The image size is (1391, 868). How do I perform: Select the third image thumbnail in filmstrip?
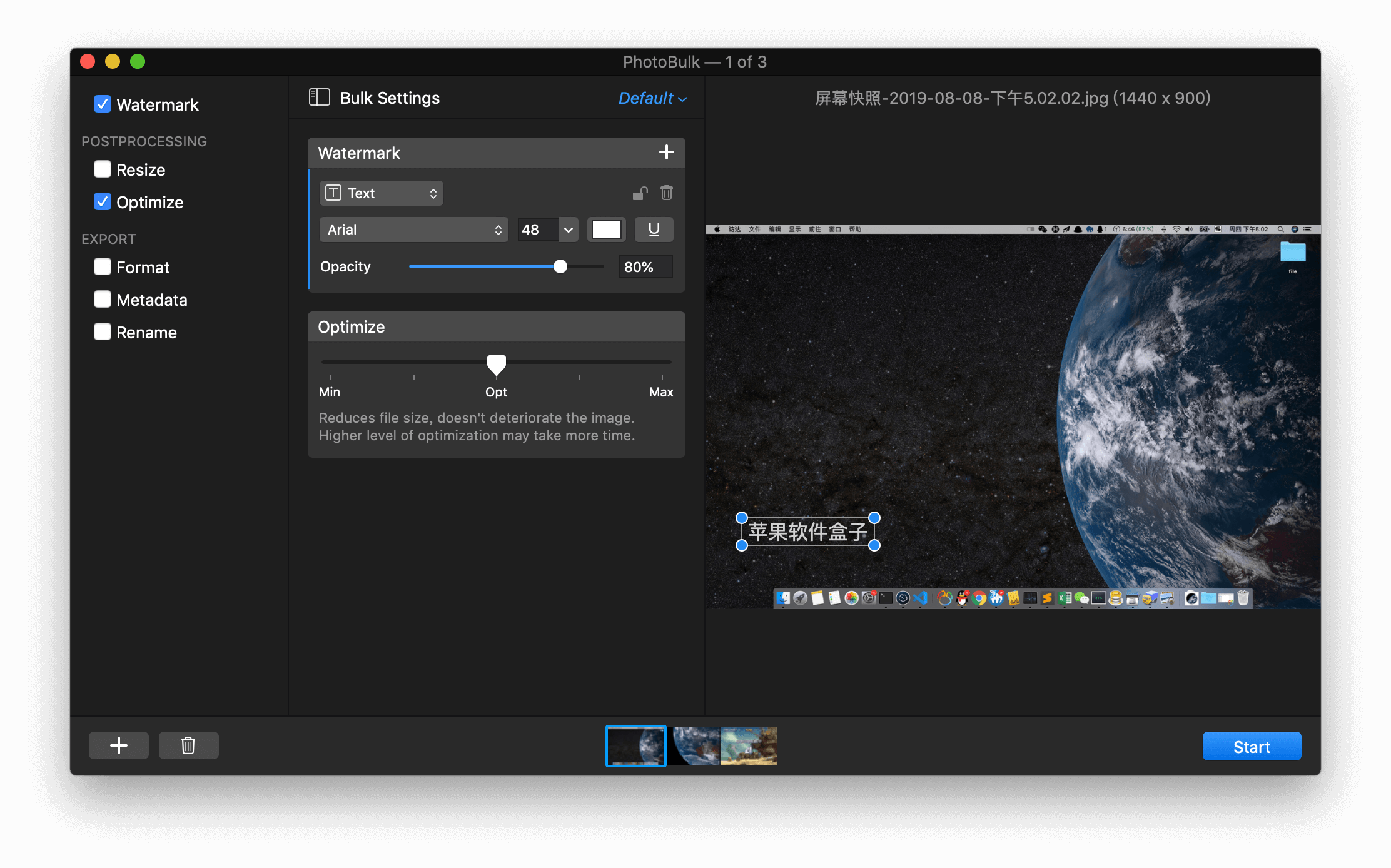[750, 745]
